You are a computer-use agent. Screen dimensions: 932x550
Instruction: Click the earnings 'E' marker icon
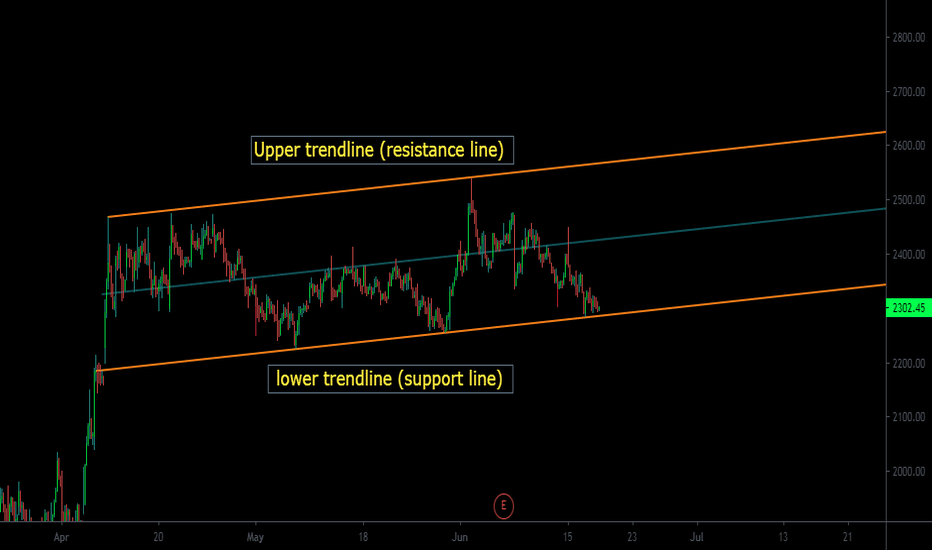click(503, 506)
